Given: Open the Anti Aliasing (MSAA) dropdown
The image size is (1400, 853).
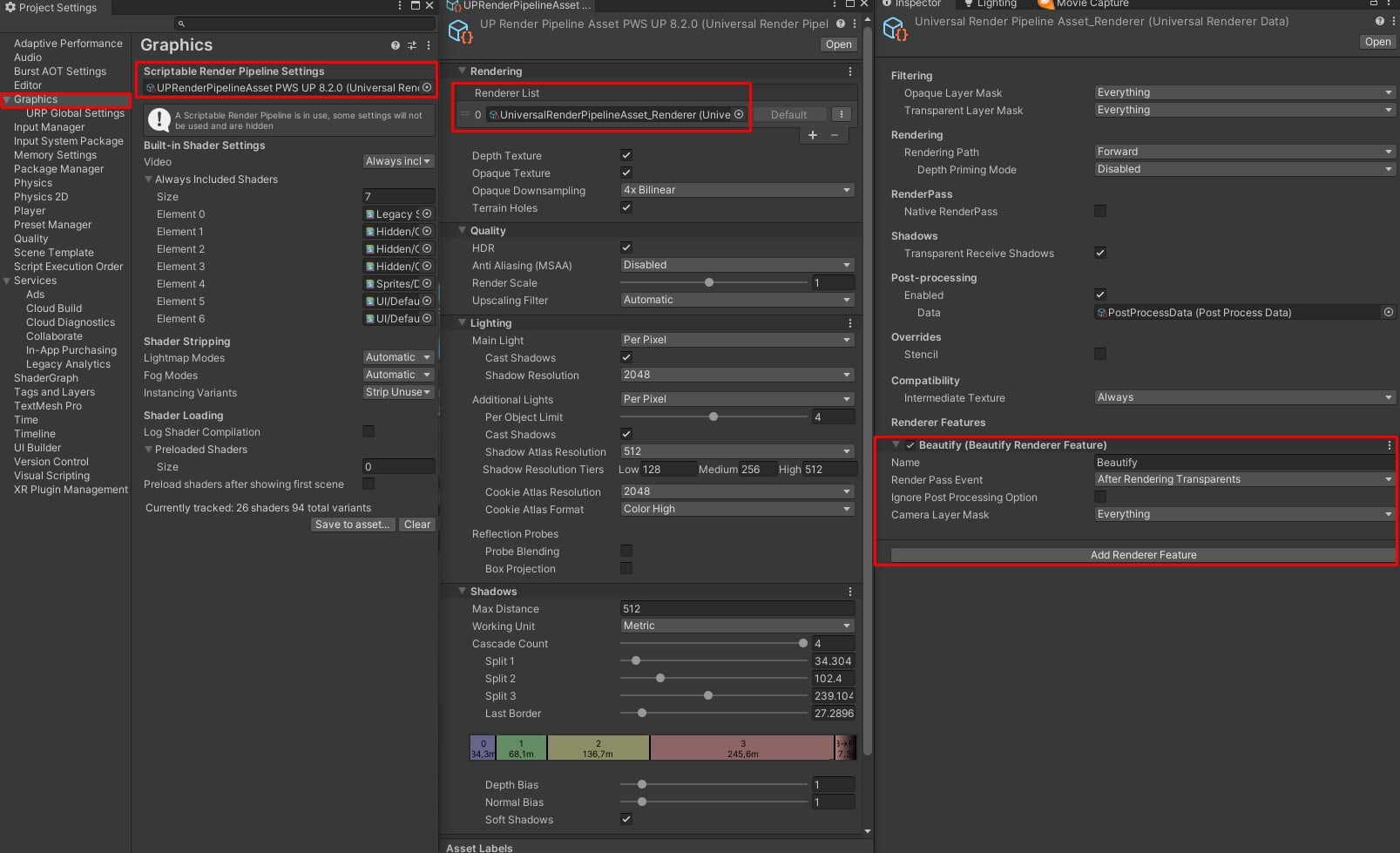Looking at the screenshot, I should pyautogui.click(x=736, y=265).
